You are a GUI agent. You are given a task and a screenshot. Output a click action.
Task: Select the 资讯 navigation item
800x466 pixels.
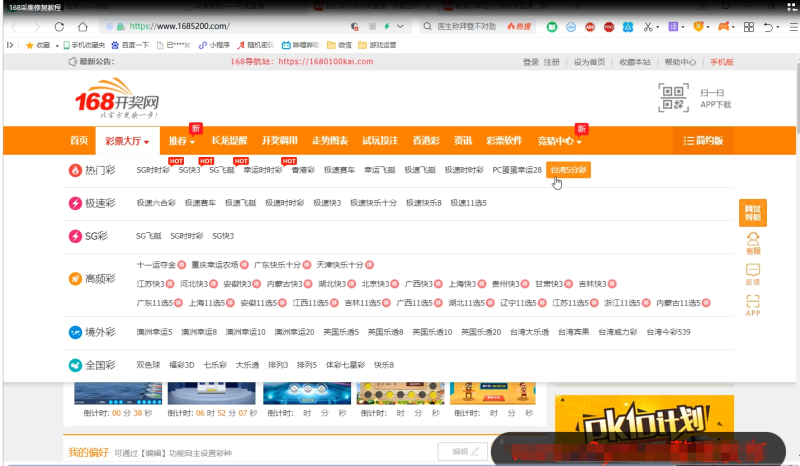pos(463,141)
